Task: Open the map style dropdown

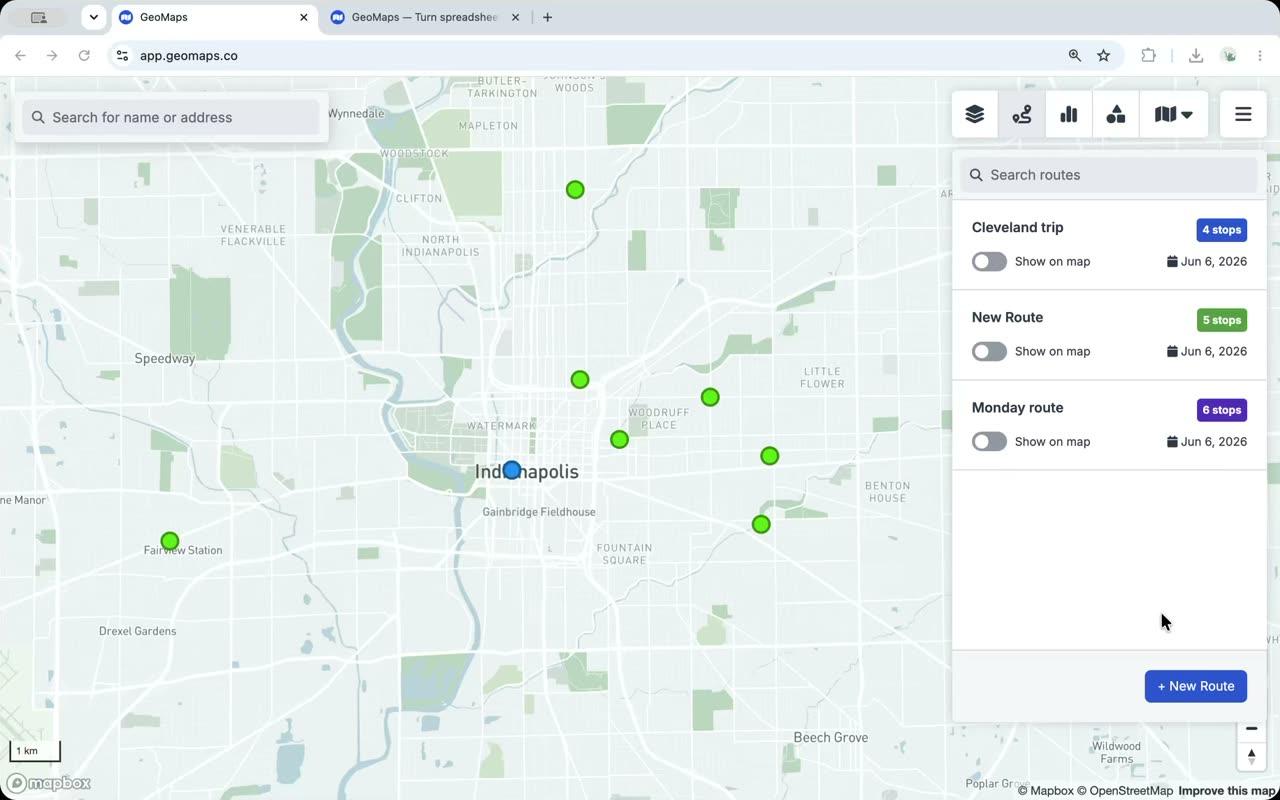Action: point(1174,115)
